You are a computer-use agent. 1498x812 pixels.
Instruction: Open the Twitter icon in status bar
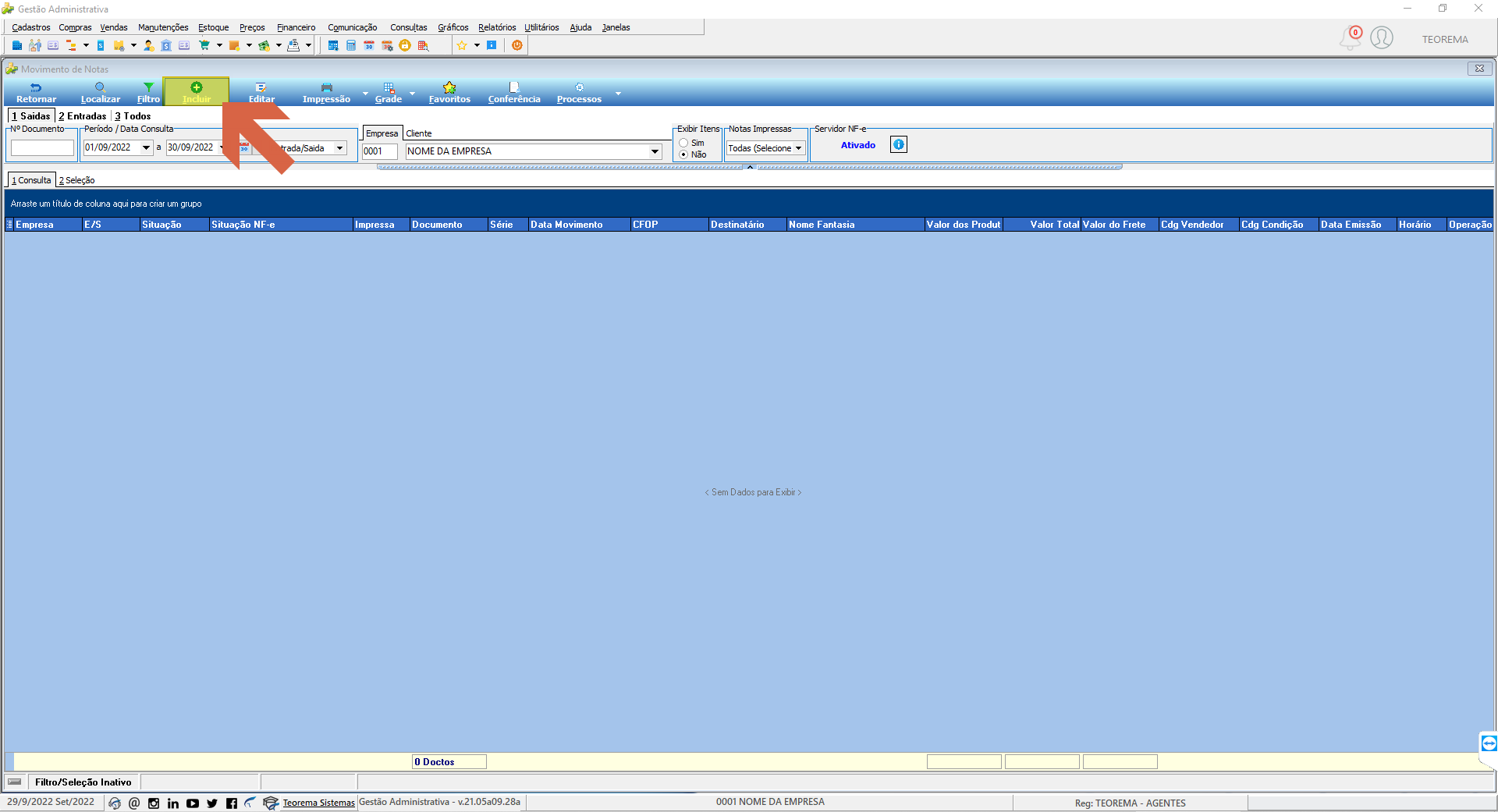click(x=212, y=803)
